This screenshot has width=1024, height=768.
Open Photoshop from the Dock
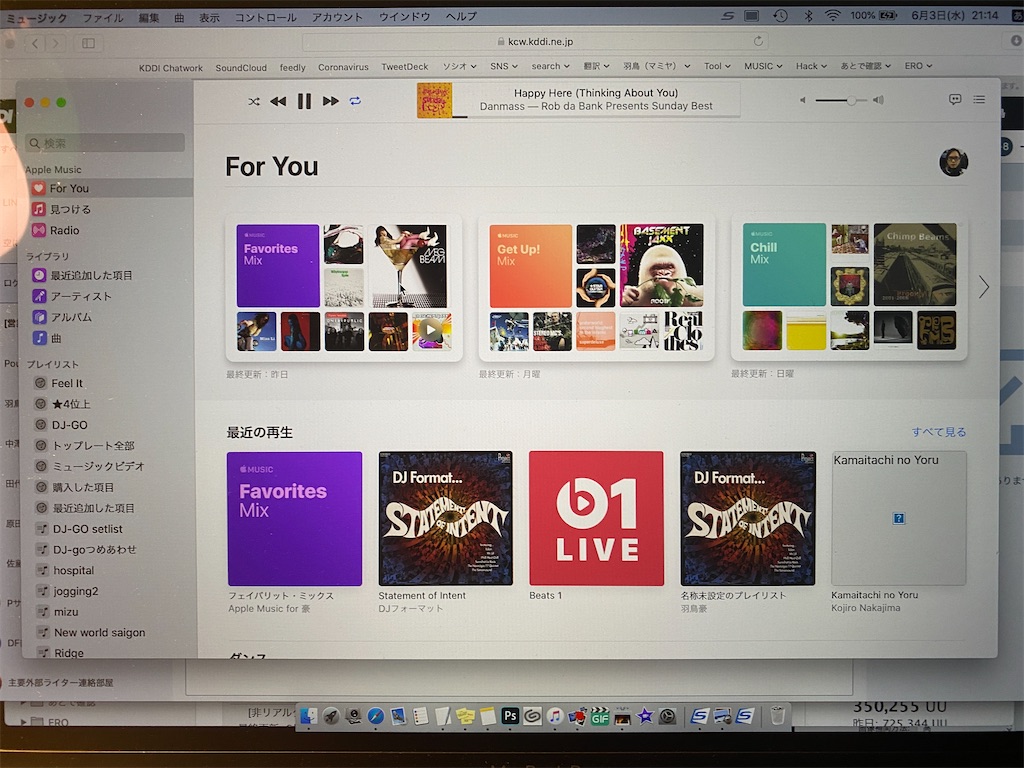pos(510,716)
